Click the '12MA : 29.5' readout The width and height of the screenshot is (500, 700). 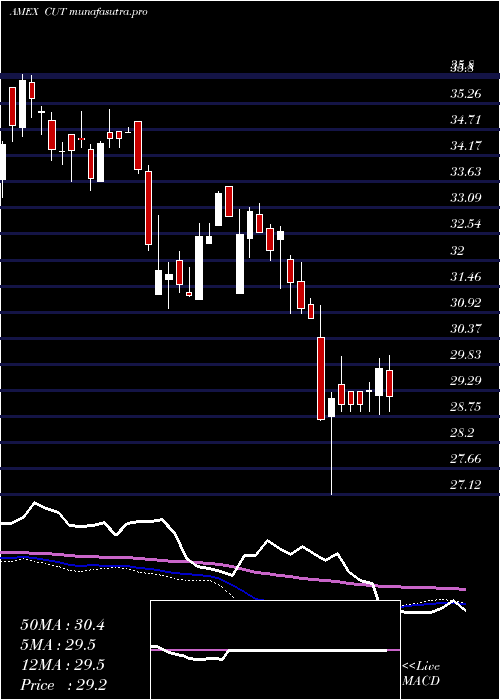coord(62,665)
